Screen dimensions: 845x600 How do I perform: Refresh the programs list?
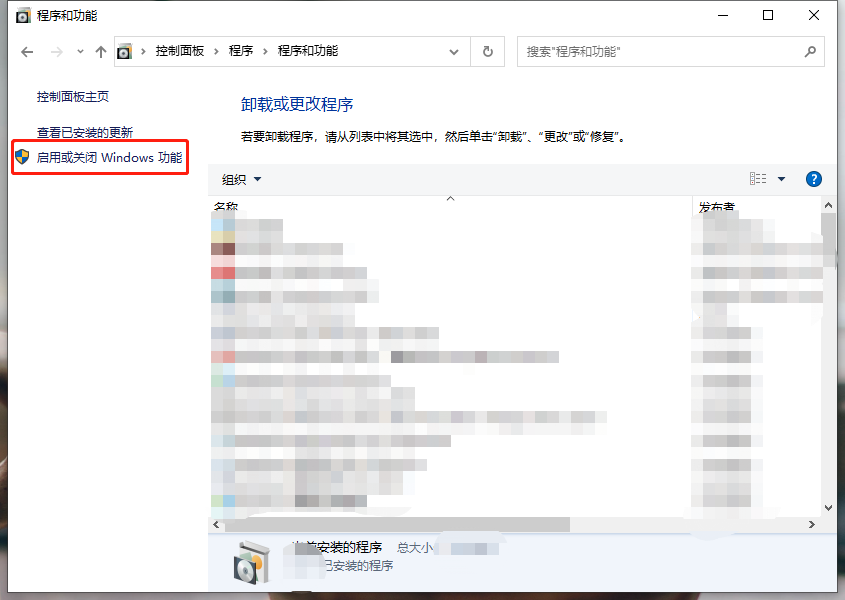[x=488, y=52]
